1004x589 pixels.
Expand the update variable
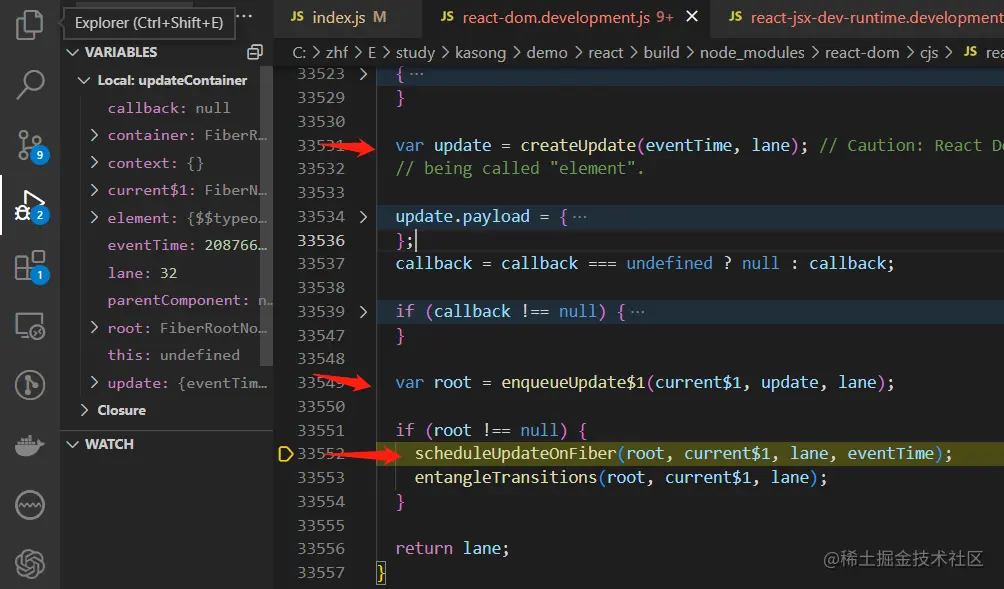(x=95, y=383)
